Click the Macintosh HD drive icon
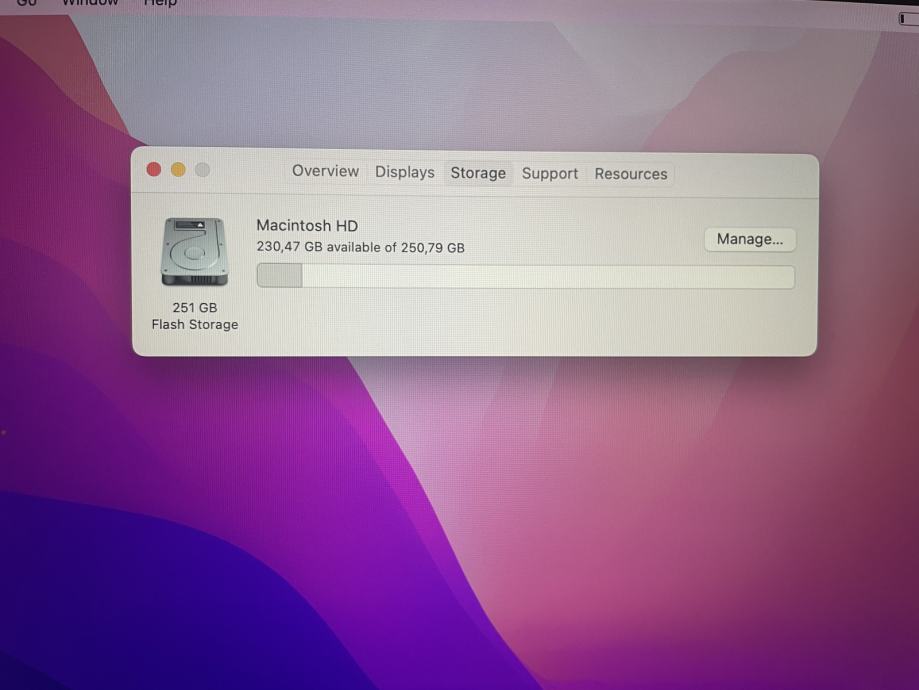 (x=194, y=252)
